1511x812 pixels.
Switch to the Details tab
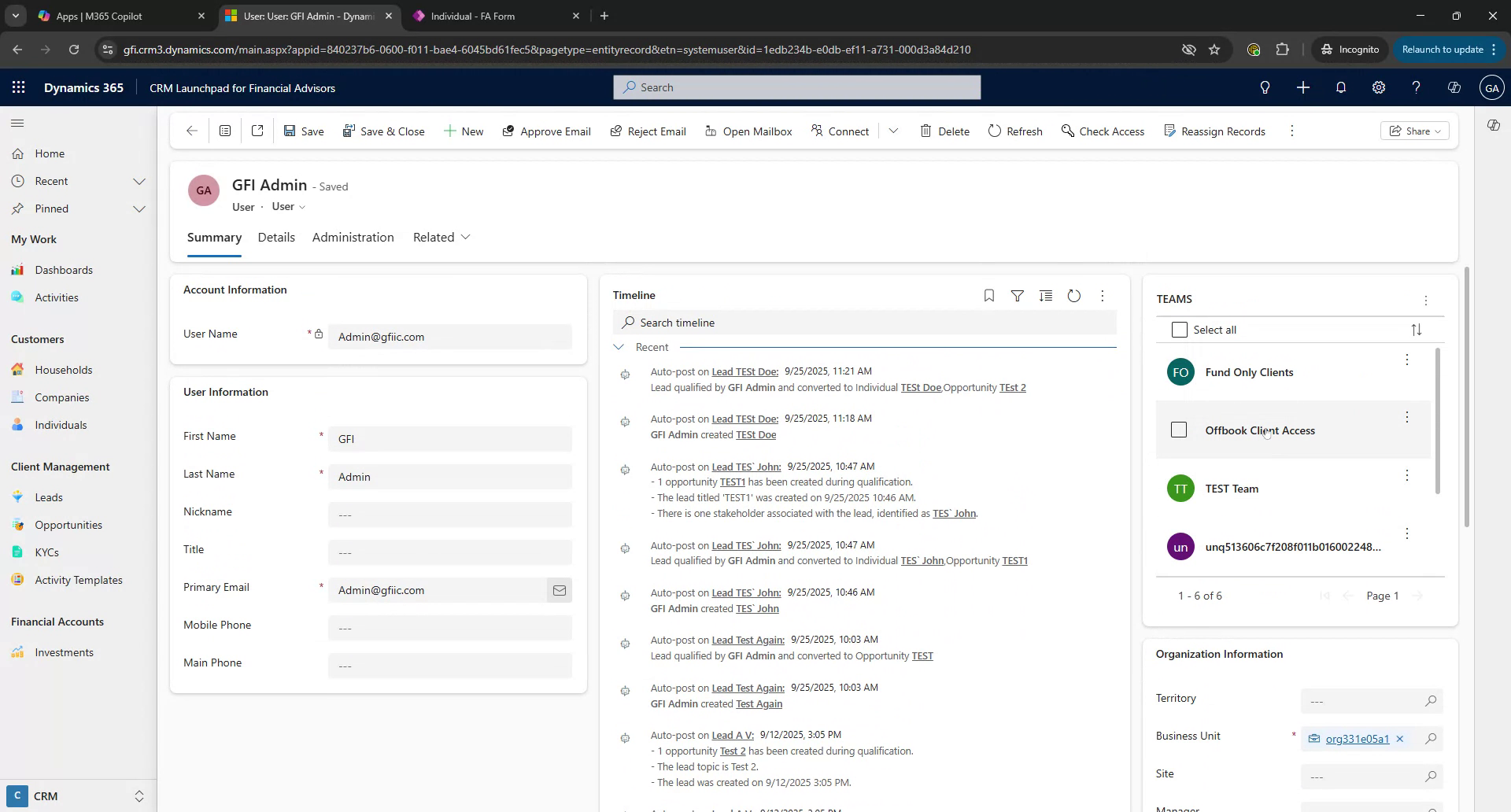point(276,237)
